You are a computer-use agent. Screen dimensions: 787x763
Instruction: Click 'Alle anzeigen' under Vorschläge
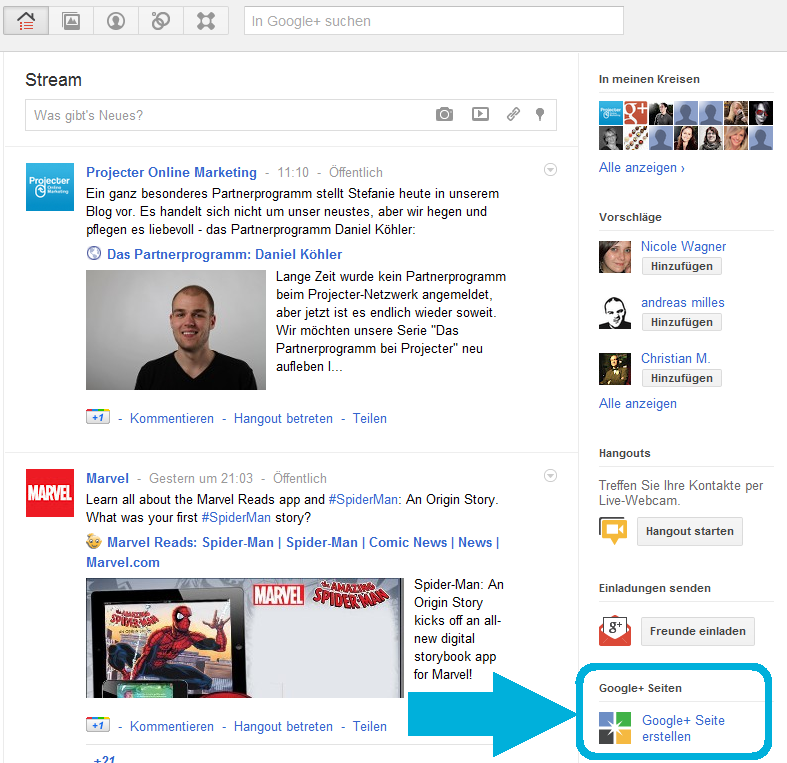coord(637,404)
